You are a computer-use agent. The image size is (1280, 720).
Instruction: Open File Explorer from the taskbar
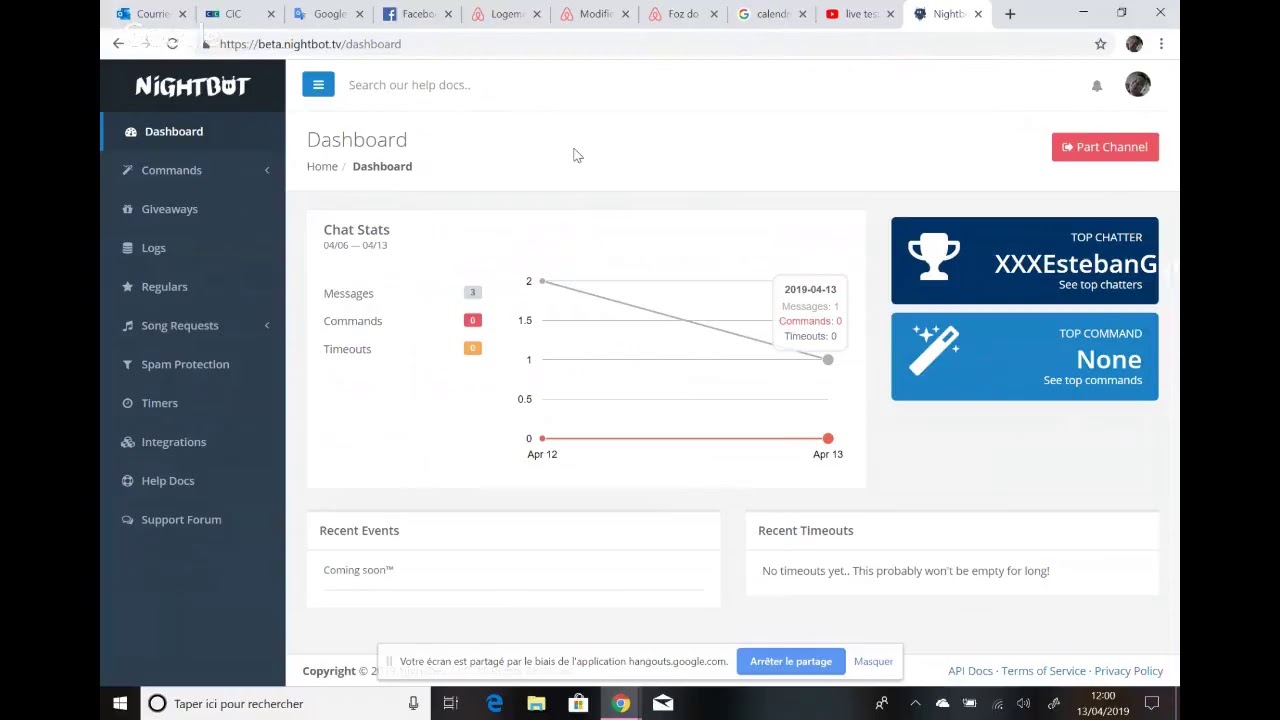coord(536,704)
